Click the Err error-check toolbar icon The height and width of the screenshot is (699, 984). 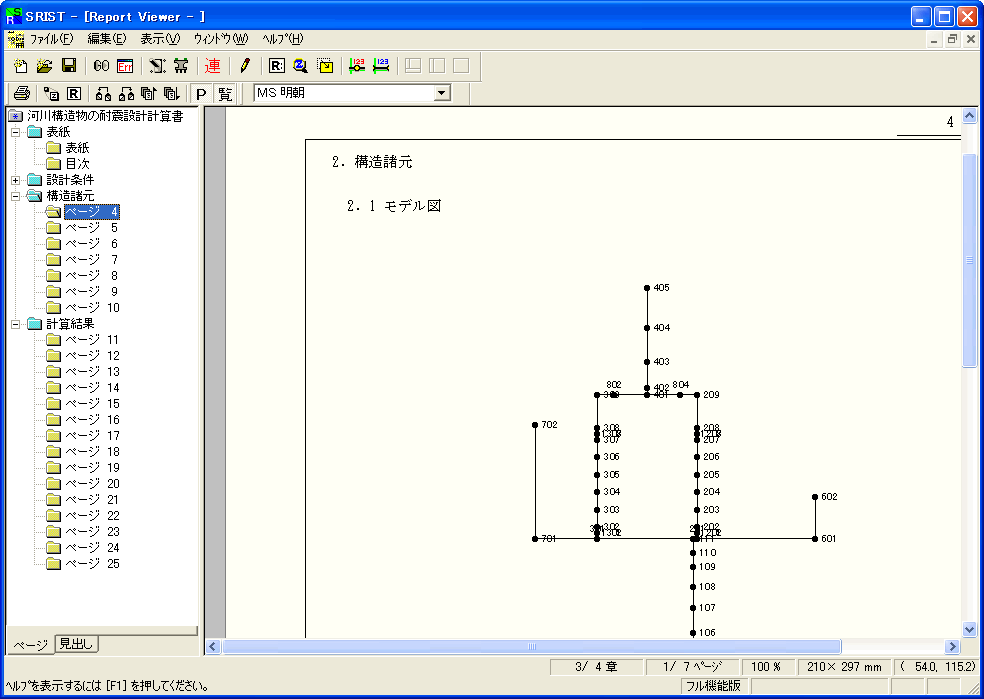[124, 65]
